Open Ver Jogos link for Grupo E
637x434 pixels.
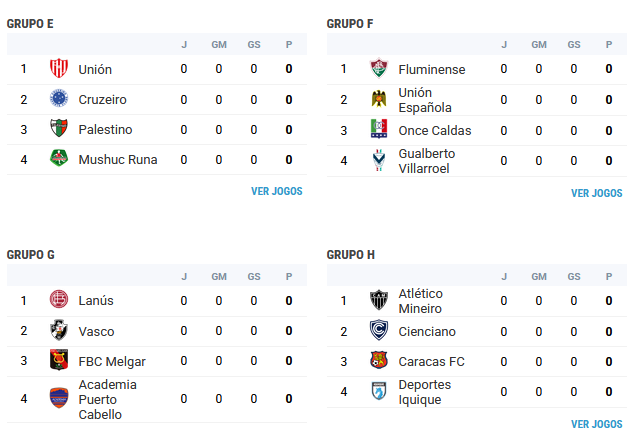(276, 191)
